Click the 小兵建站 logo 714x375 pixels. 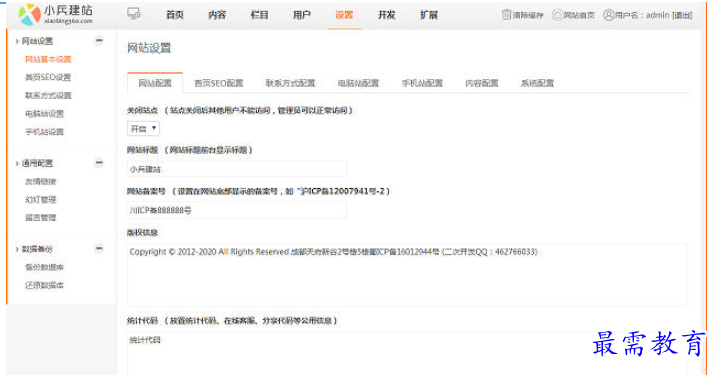coord(56,14)
